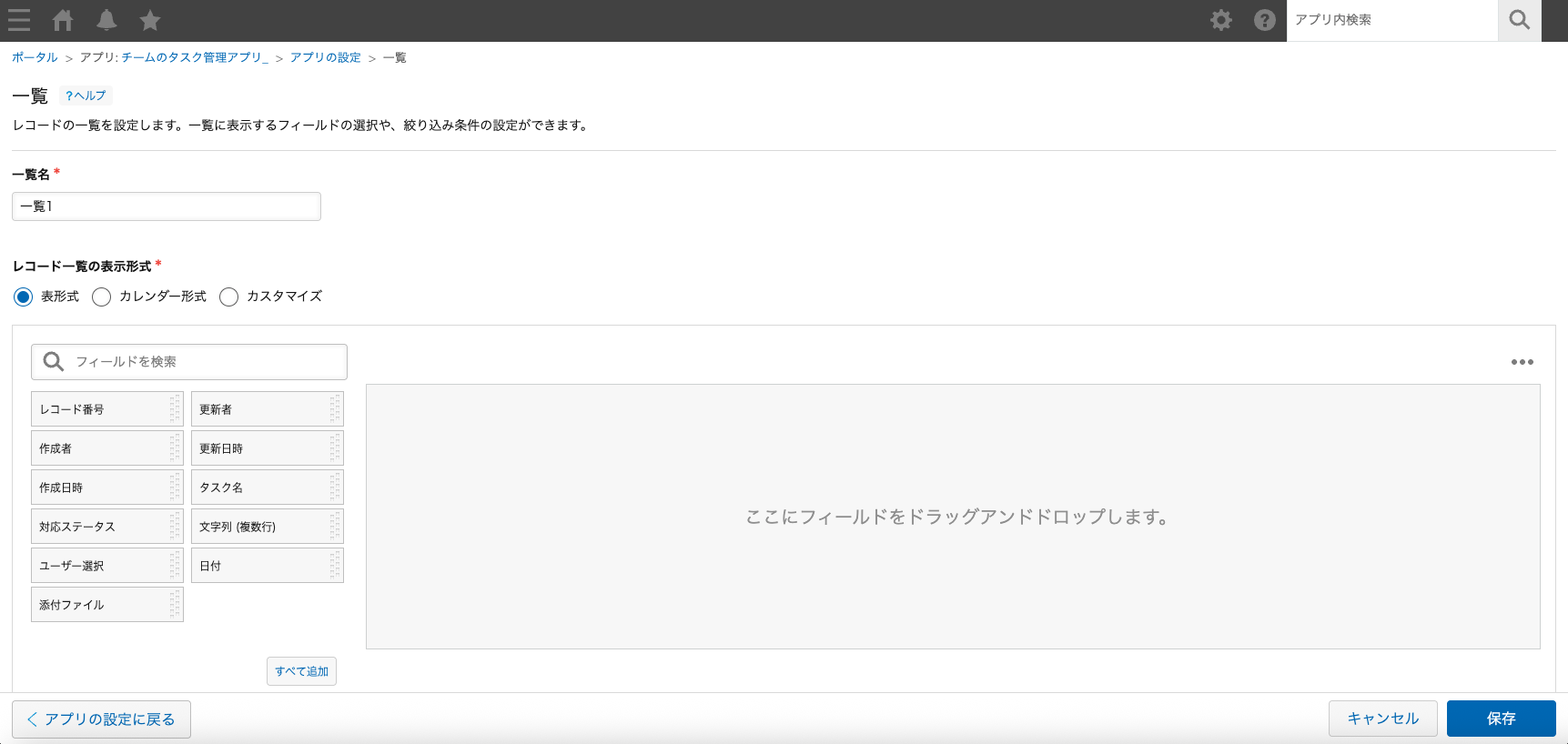Select the カレンダー形式 radio button

[x=102, y=297]
